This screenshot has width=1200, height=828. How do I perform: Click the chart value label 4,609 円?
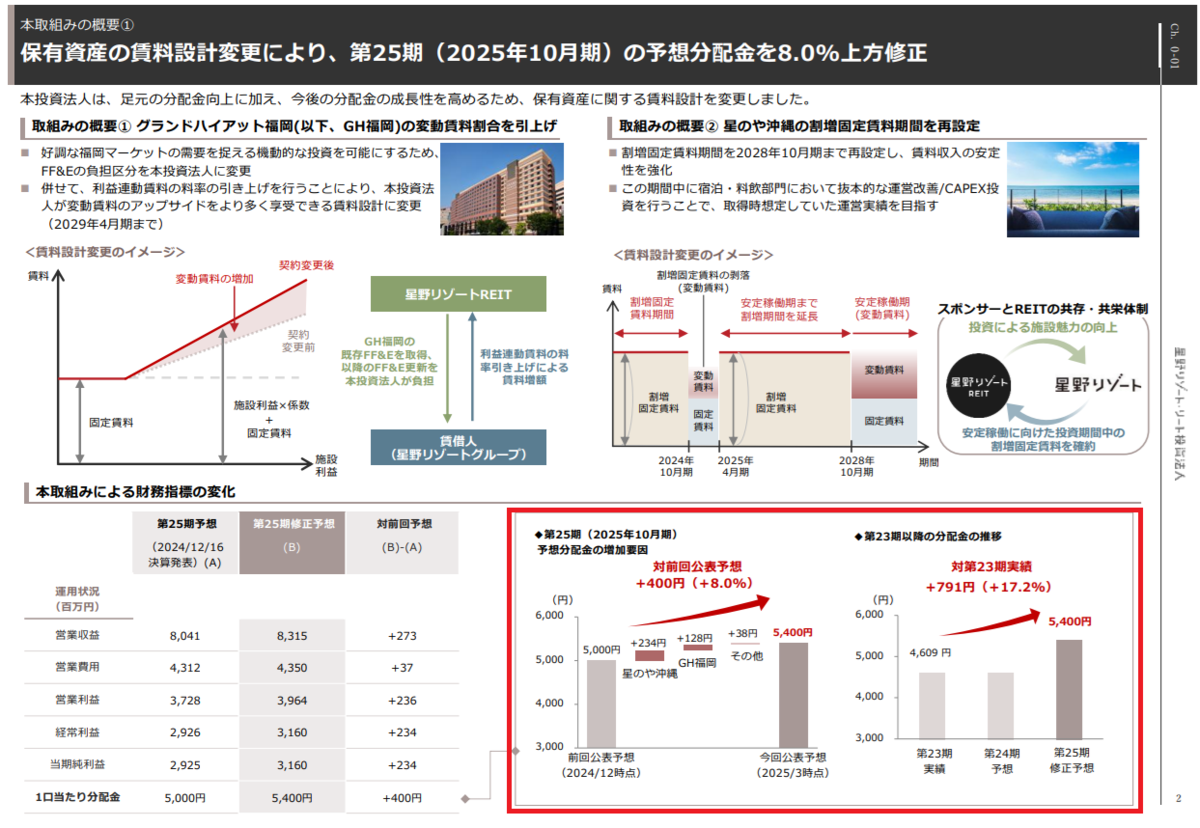(x=930, y=653)
